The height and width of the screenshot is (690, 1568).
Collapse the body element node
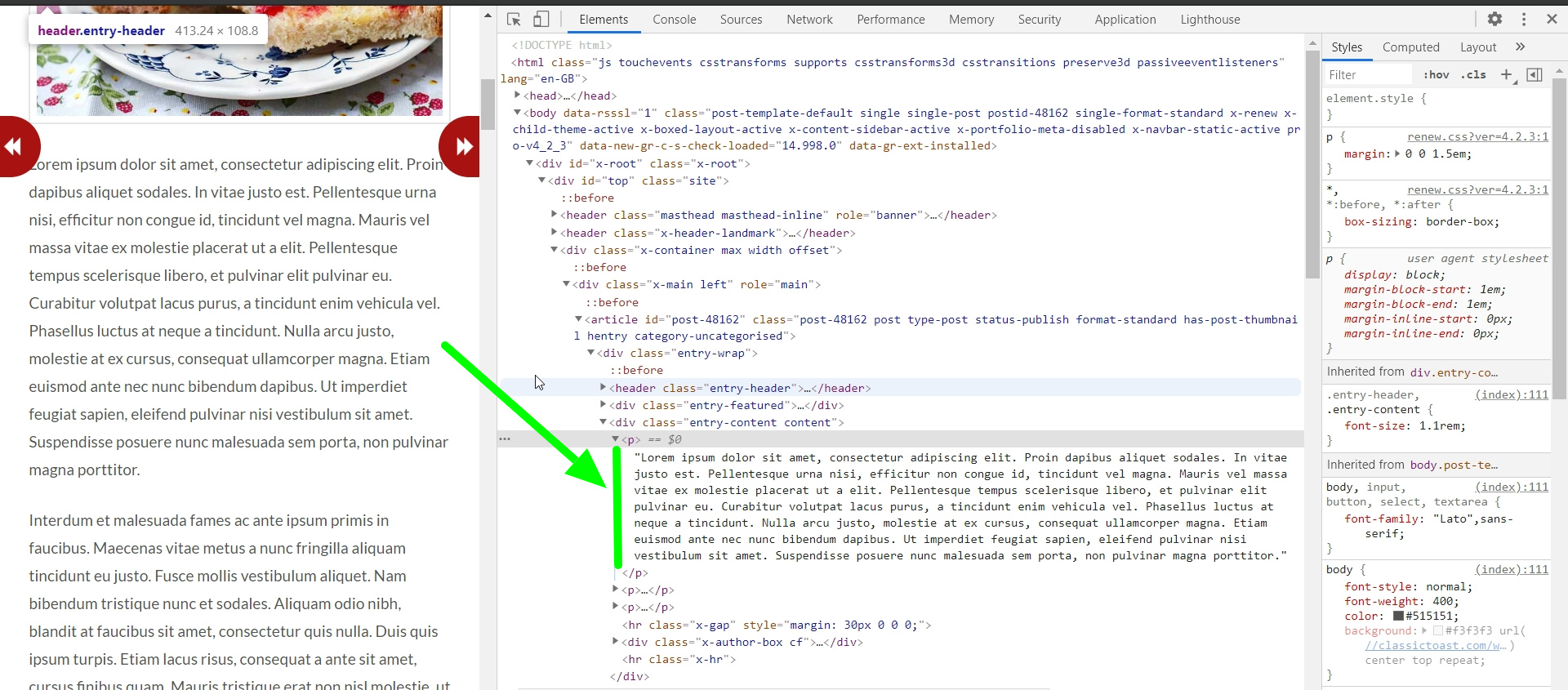pos(518,113)
